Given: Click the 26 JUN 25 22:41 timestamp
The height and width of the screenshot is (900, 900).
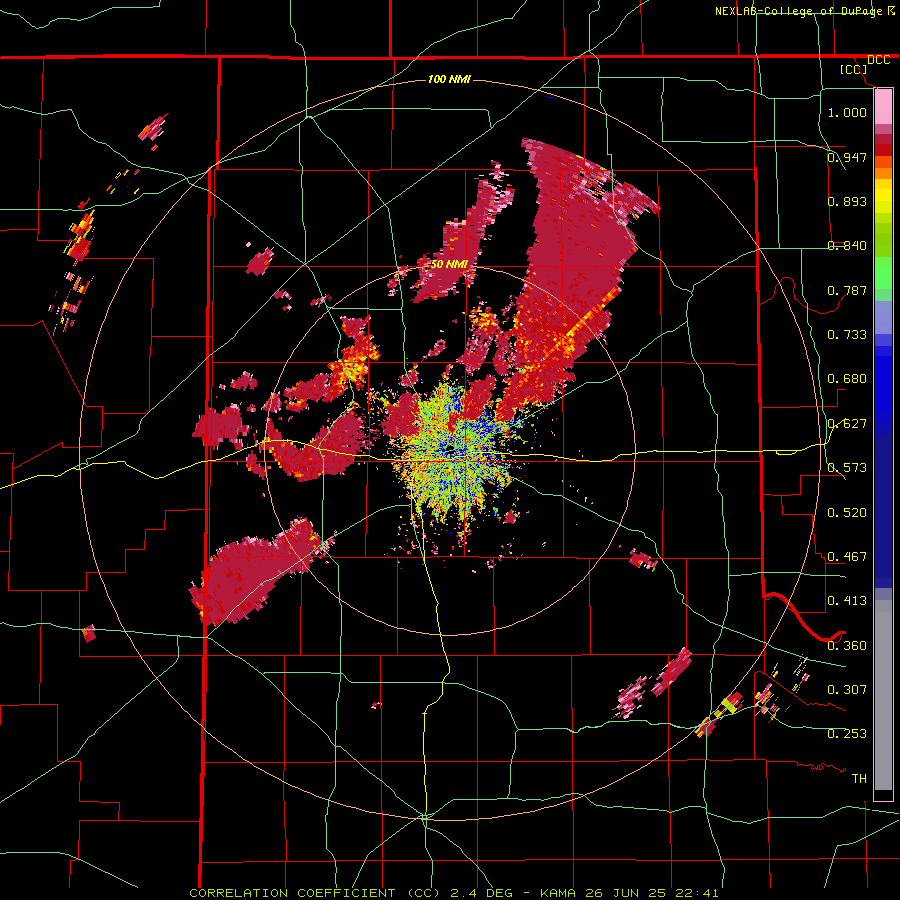Looking at the screenshot, I should click(x=652, y=893).
